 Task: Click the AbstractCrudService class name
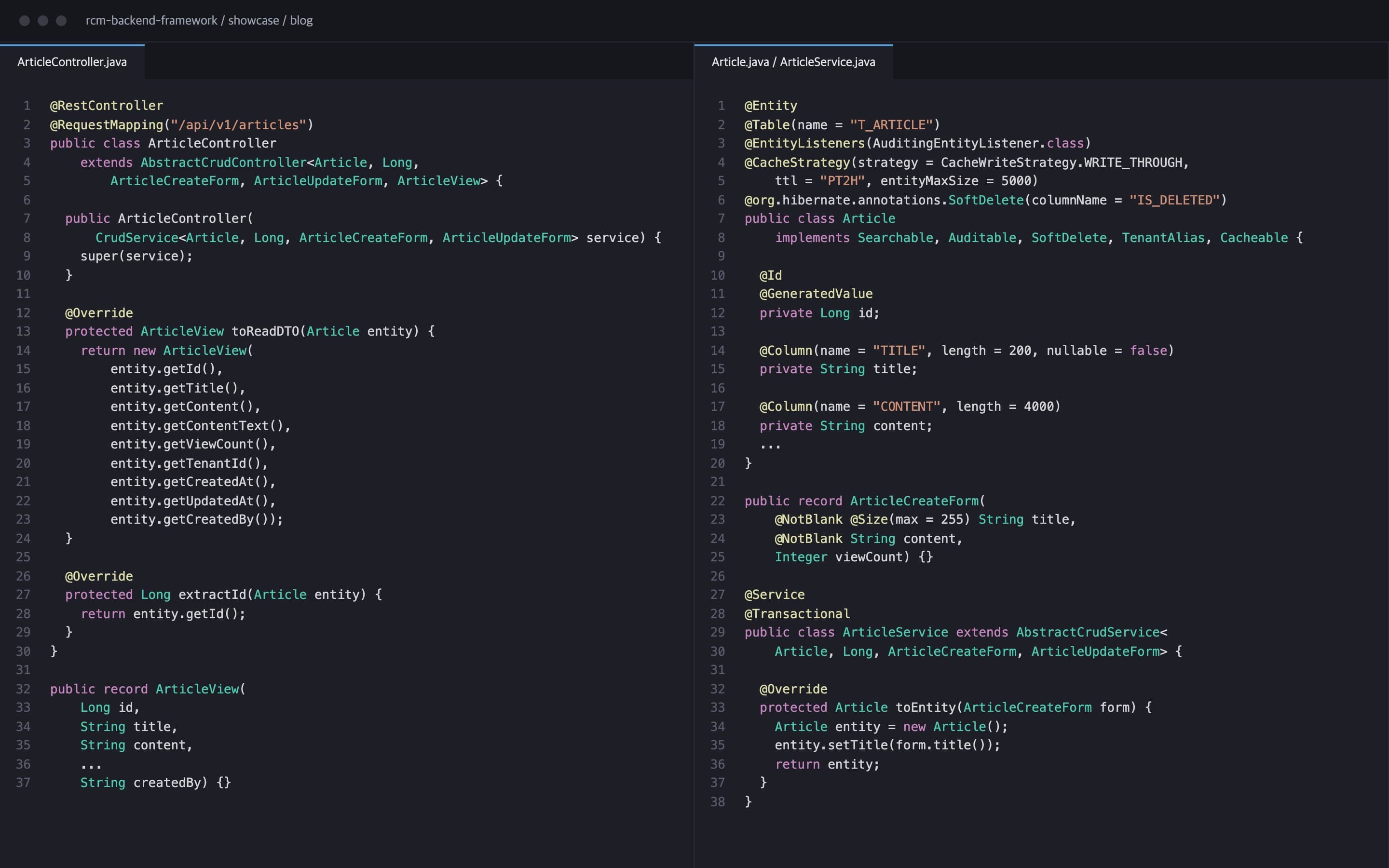click(1088, 632)
